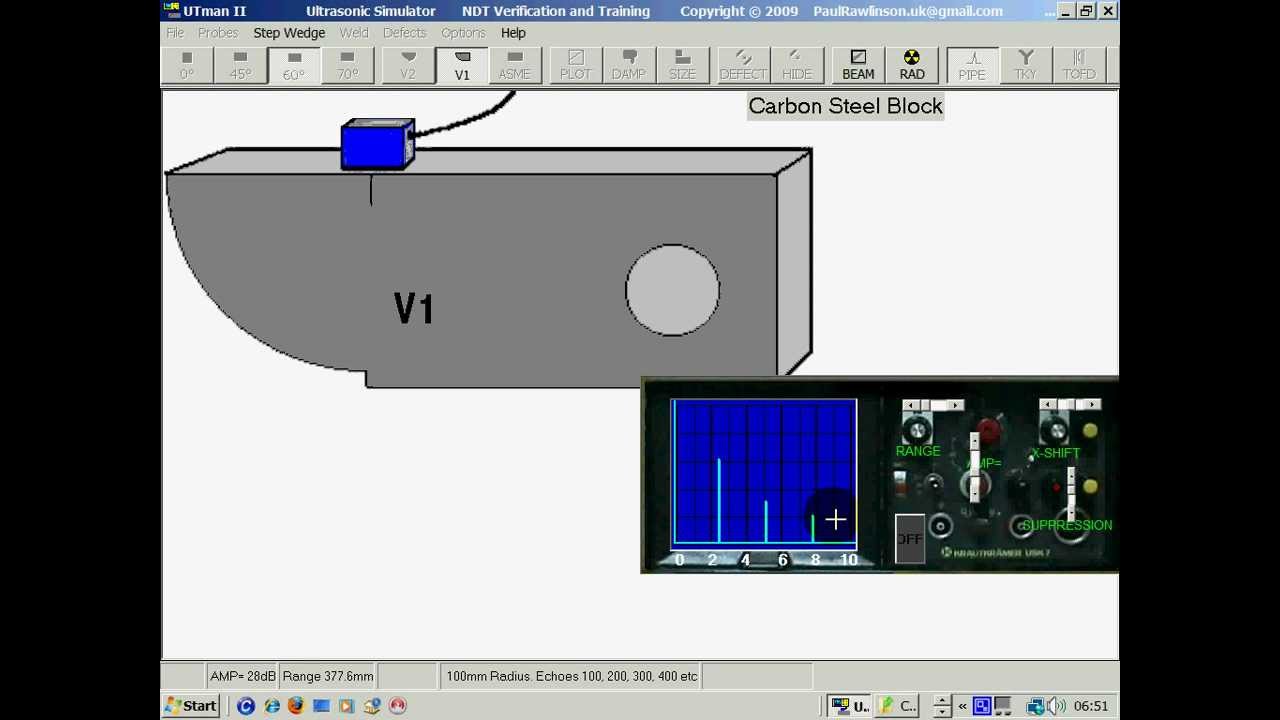
Task: Click the PLOT toolbar icon
Action: coord(575,65)
